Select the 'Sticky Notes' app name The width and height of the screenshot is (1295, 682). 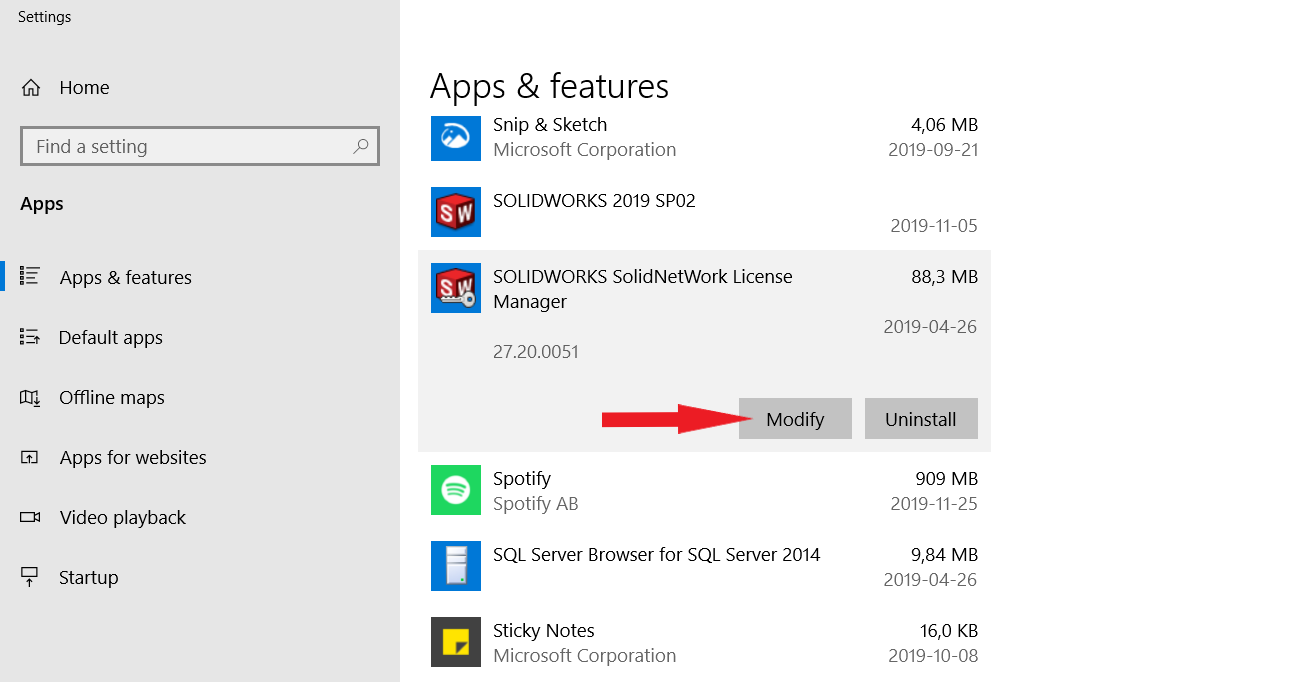544,630
